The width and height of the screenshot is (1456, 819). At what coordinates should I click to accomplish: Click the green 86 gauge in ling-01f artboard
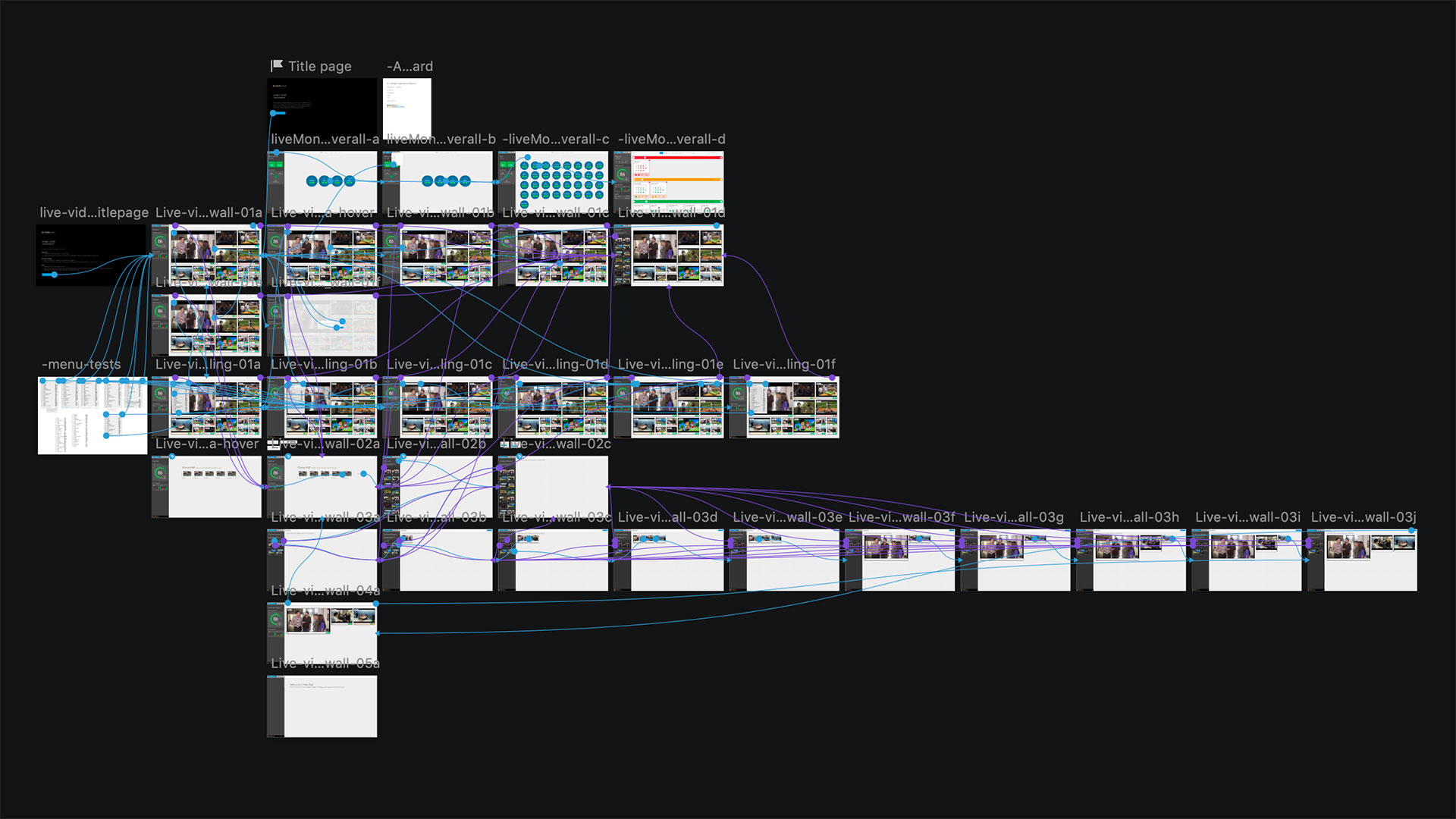click(738, 394)
